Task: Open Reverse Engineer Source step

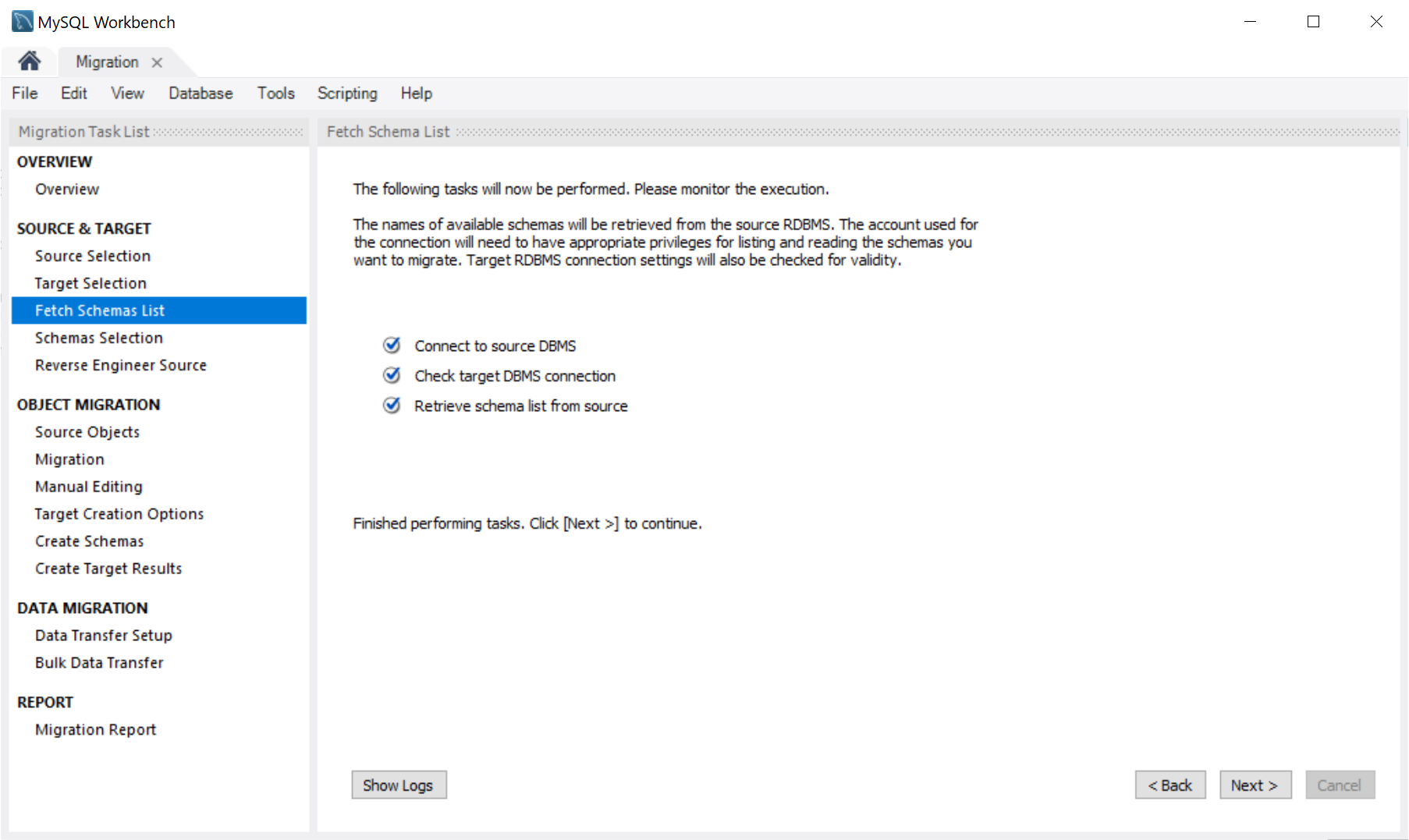Action: [121, 365]
